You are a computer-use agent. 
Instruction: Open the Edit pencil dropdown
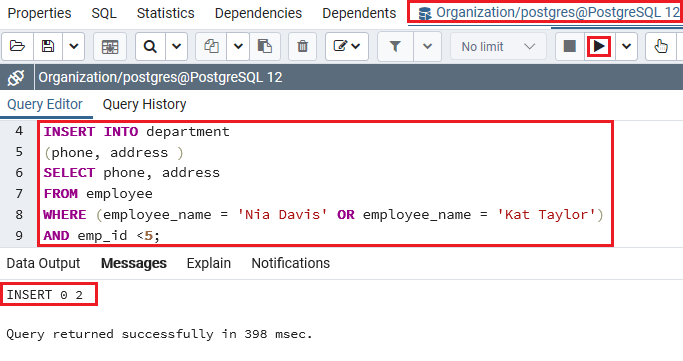pos(347,46)
